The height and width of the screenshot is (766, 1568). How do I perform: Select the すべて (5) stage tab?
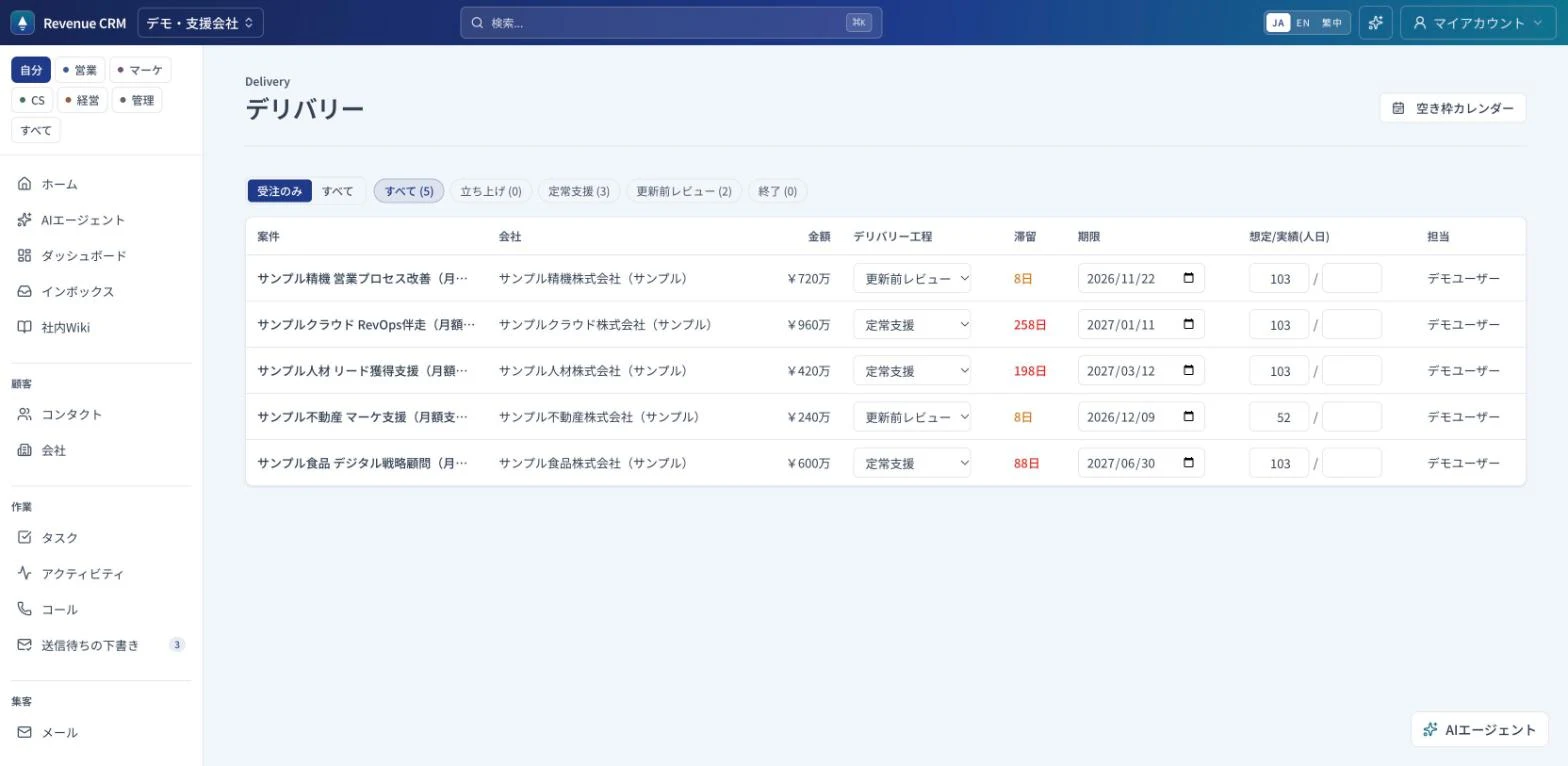tap(409, 191)
